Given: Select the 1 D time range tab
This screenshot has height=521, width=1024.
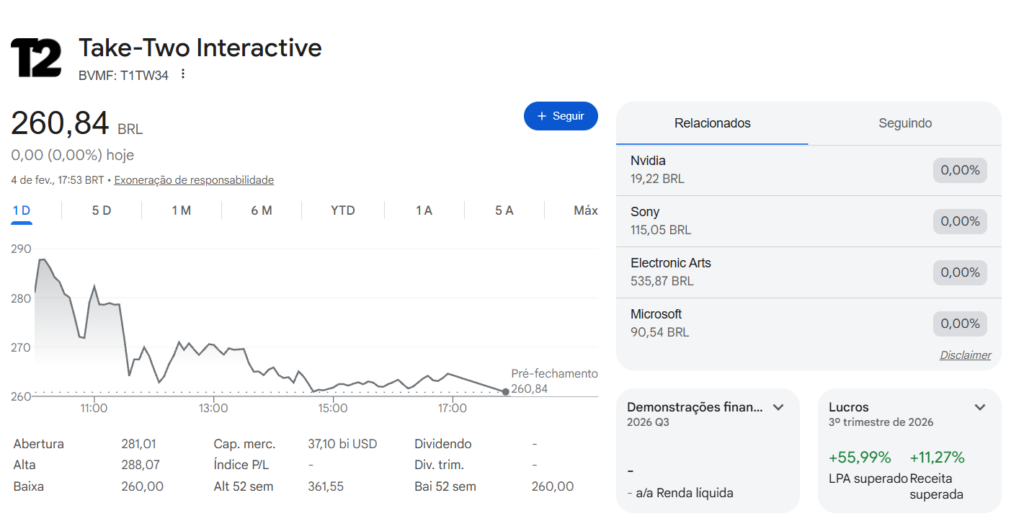Looking at the screenshot, I should 21,210.
